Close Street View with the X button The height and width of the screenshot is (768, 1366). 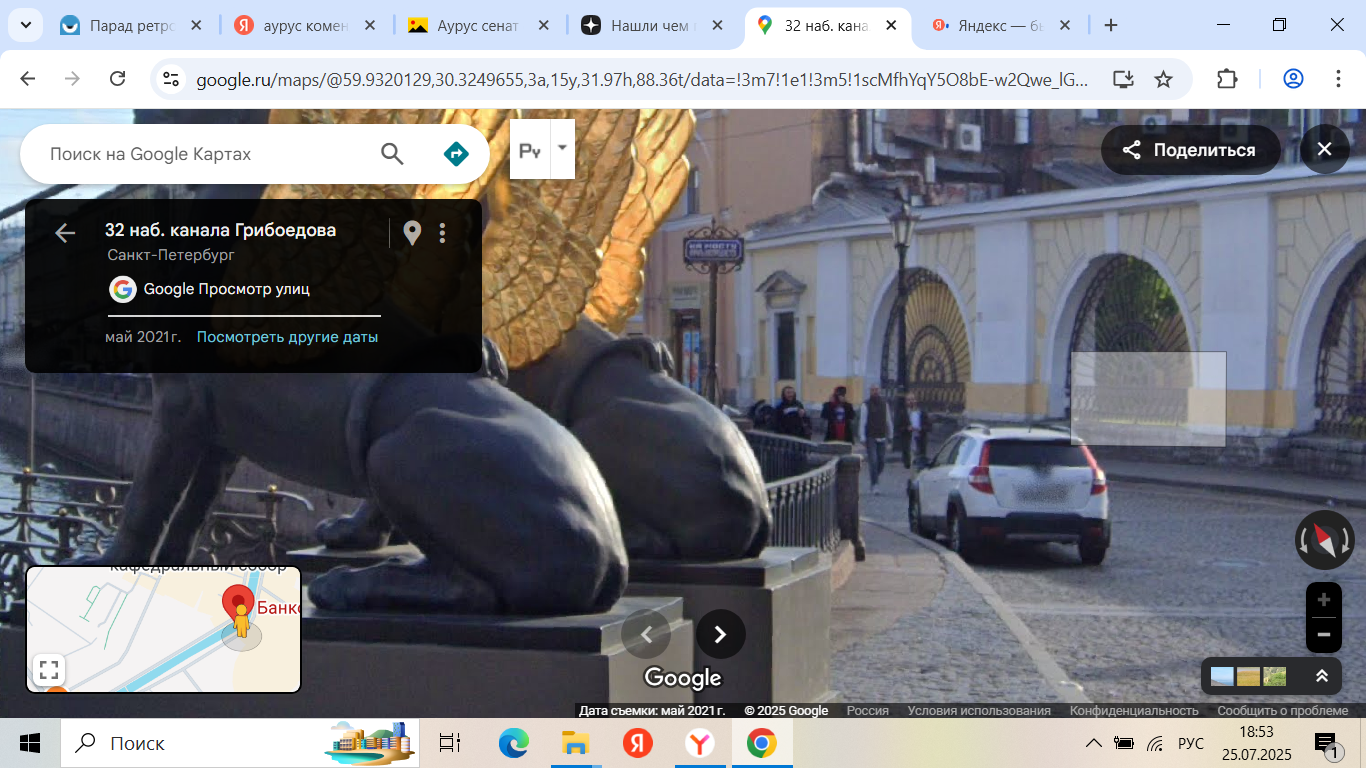pos(1324,150)
